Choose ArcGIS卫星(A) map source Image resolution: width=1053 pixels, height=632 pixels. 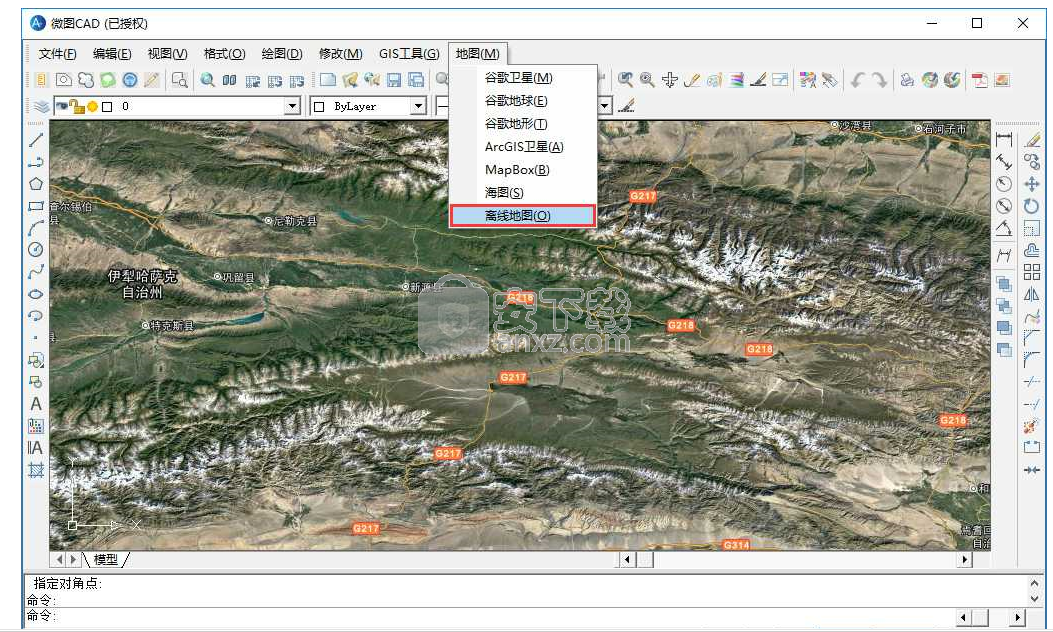(522, 146)
